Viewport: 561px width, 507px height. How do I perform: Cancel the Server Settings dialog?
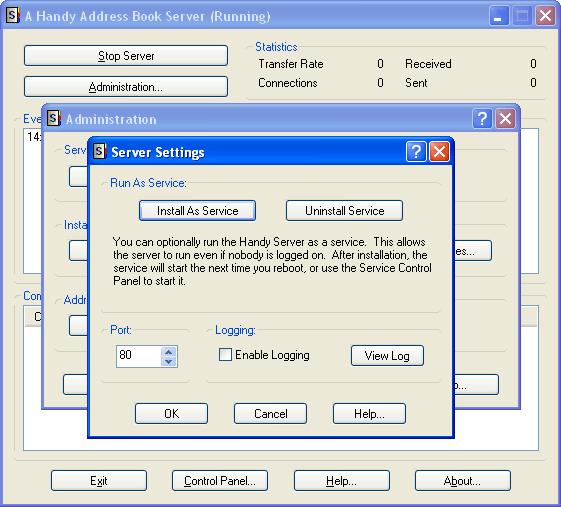[x=270, y=414]
